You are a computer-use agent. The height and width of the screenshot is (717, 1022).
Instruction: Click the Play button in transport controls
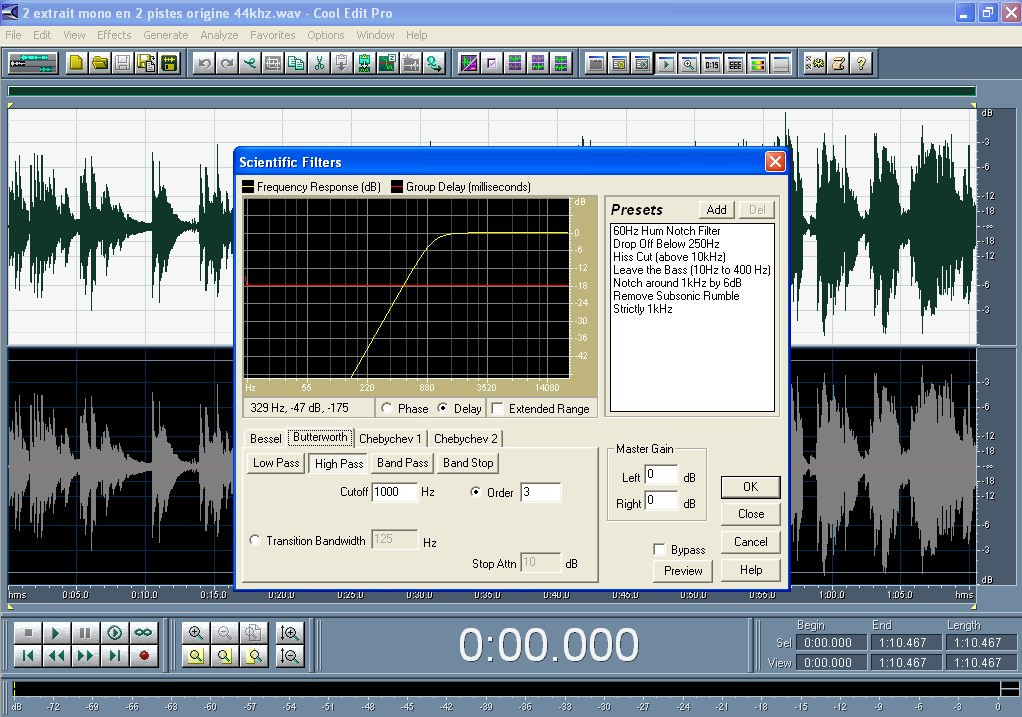point(57,633)
